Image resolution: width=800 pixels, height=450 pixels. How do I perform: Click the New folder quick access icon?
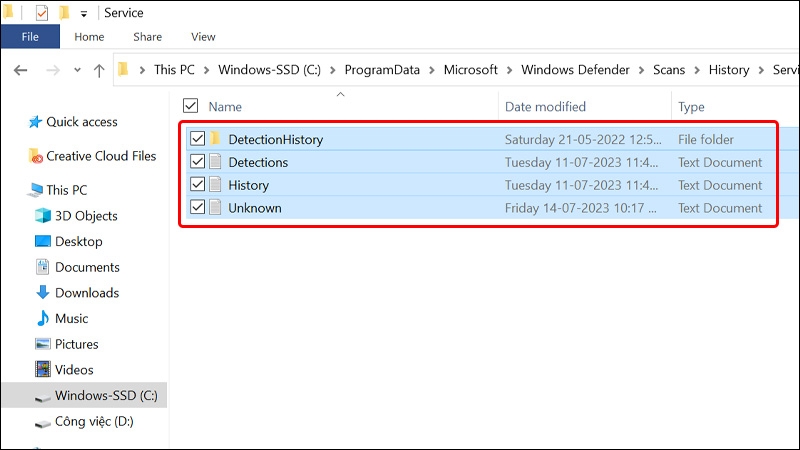point(64,13)
